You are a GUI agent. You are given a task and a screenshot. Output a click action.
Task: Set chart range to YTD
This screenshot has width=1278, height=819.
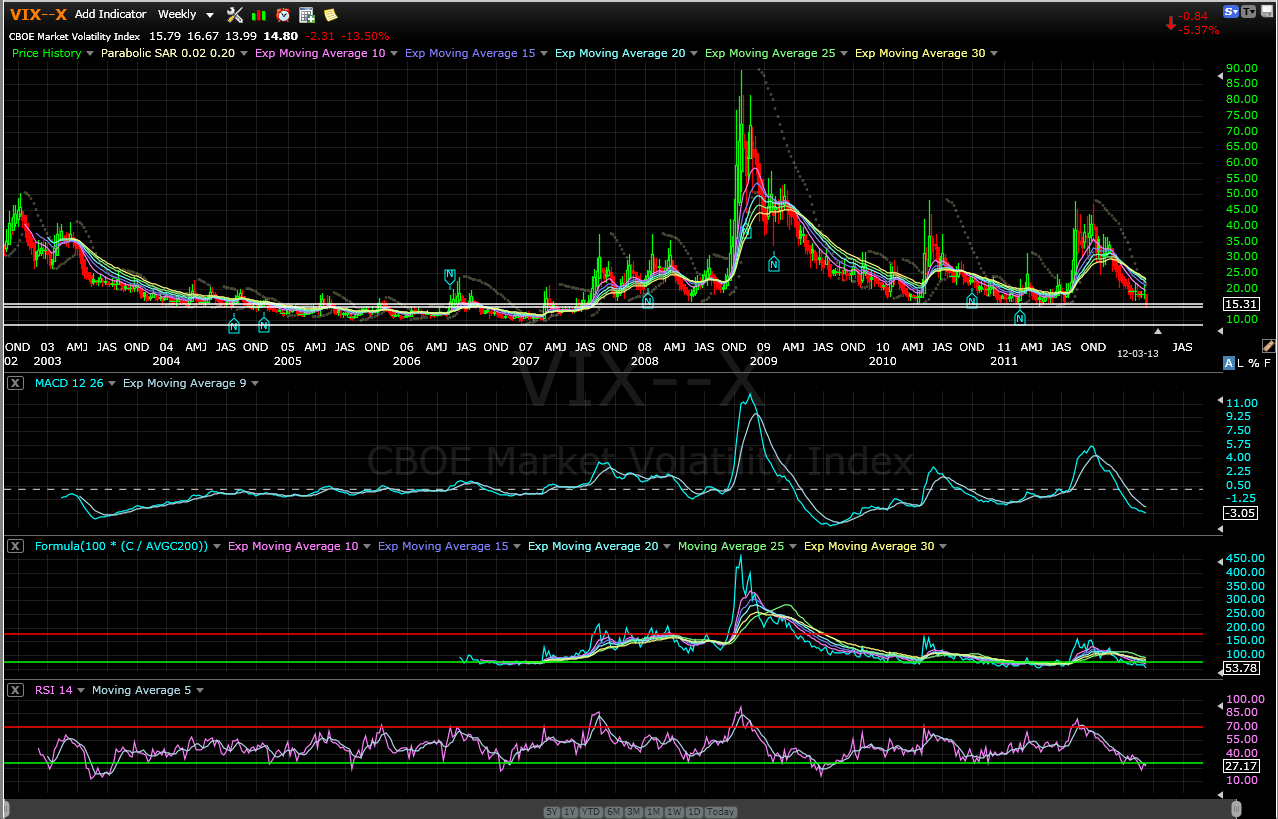coord(590,812)
